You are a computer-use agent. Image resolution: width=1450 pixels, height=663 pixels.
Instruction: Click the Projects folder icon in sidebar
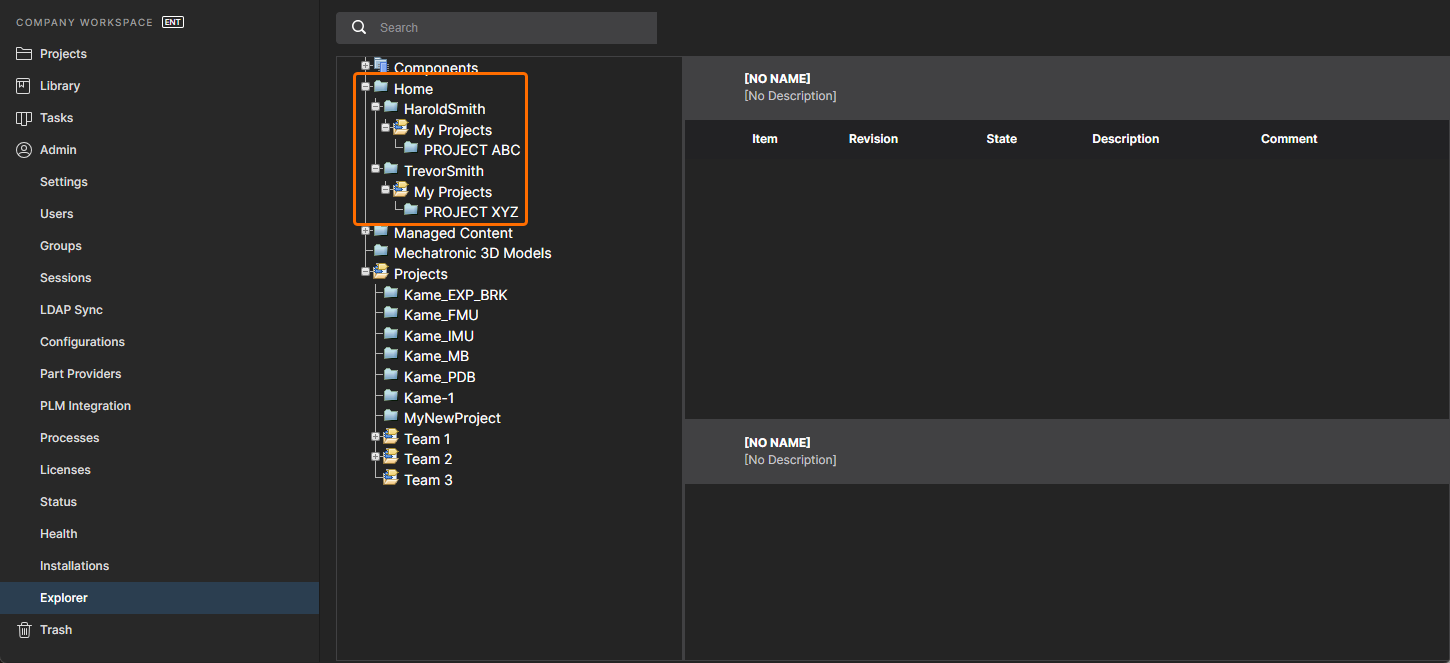tap(24, 54)
